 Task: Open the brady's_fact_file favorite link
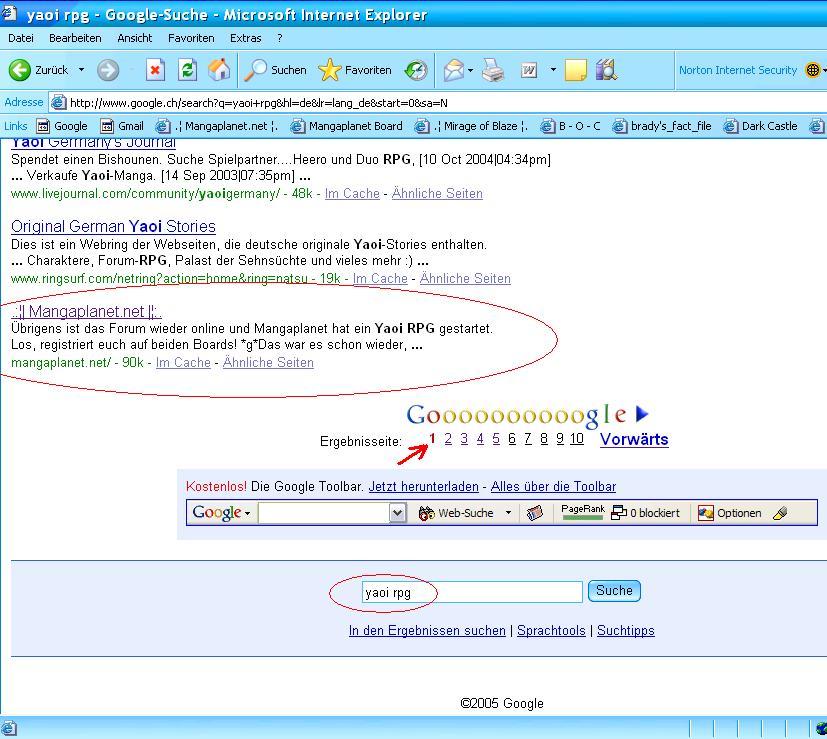tap(662, 126)
